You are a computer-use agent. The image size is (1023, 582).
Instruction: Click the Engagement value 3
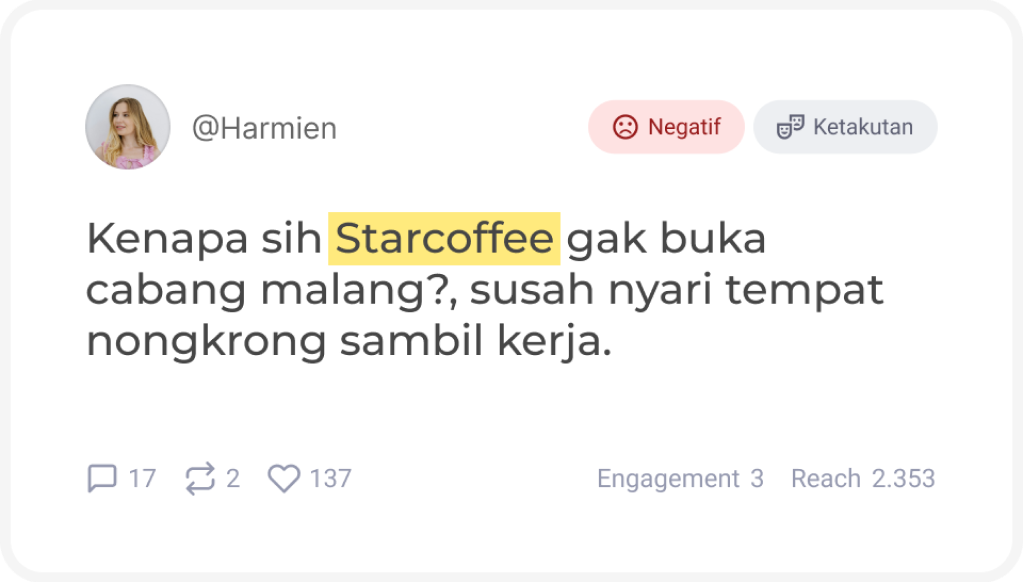click(x=757, y=479)
